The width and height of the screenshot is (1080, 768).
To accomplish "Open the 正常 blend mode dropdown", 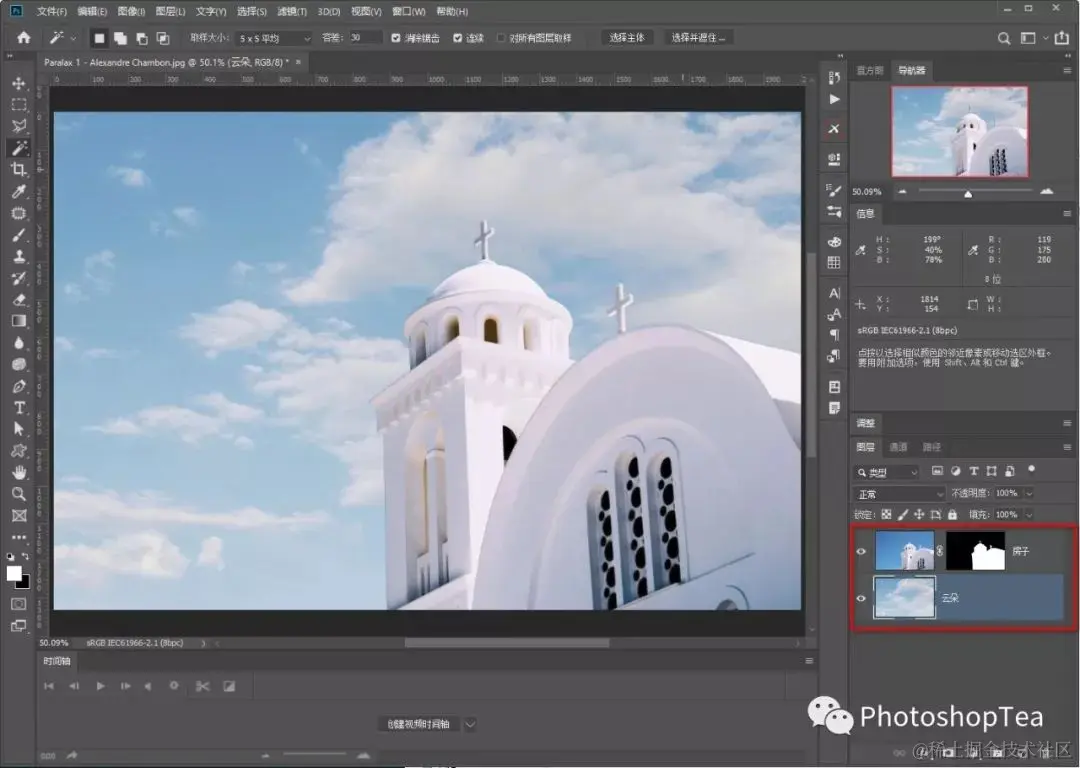I will tap(900, 494).
